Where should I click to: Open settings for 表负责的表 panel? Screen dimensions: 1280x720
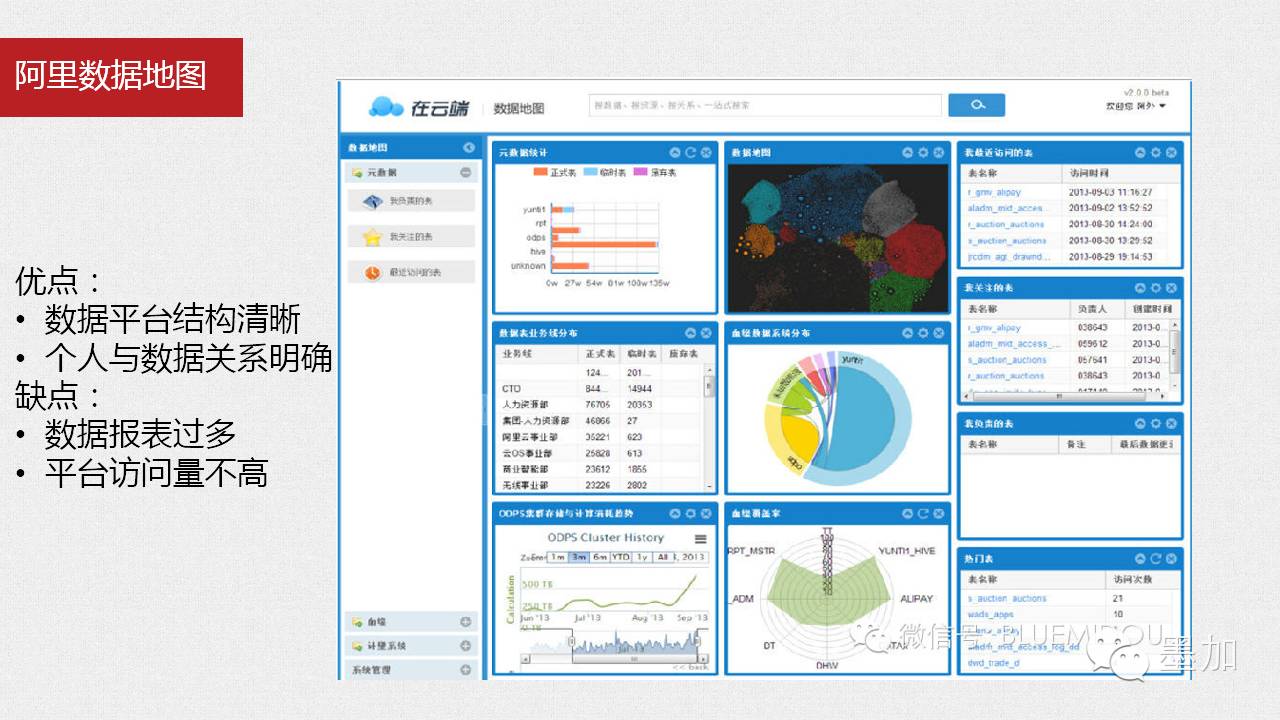pos(1156,424)
